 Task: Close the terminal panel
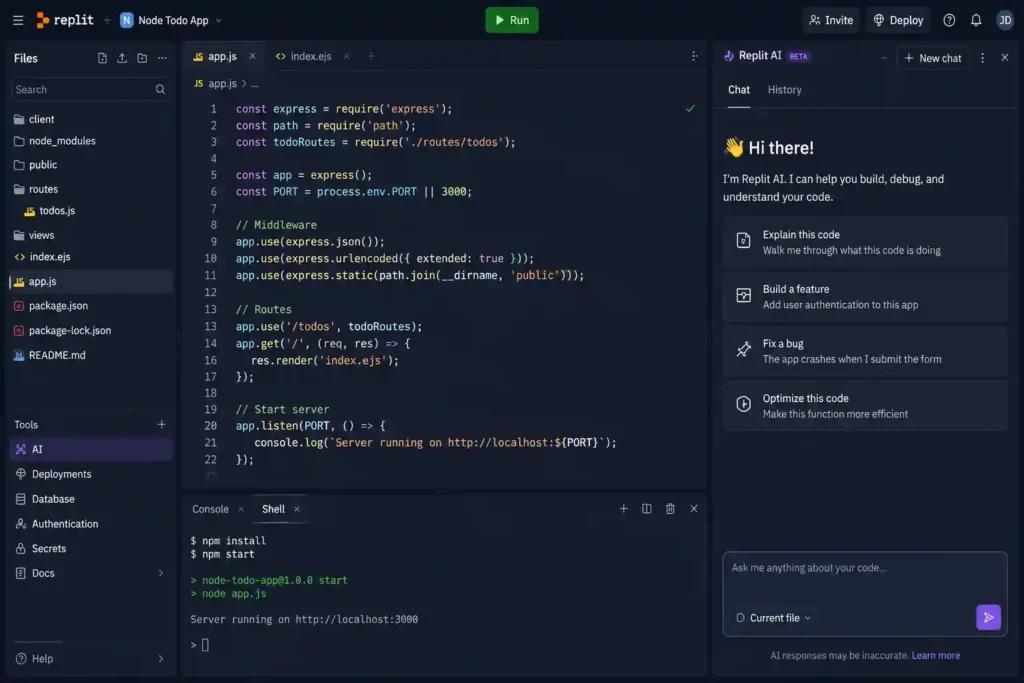[x=694, y=509]
